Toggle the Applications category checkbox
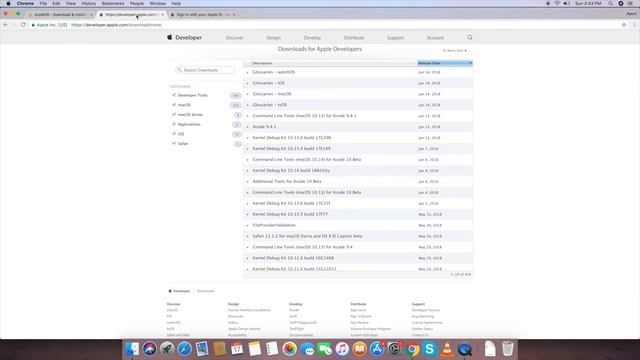Image resolution: width=640 pixels, height=360 pixels. click(174, 124)
